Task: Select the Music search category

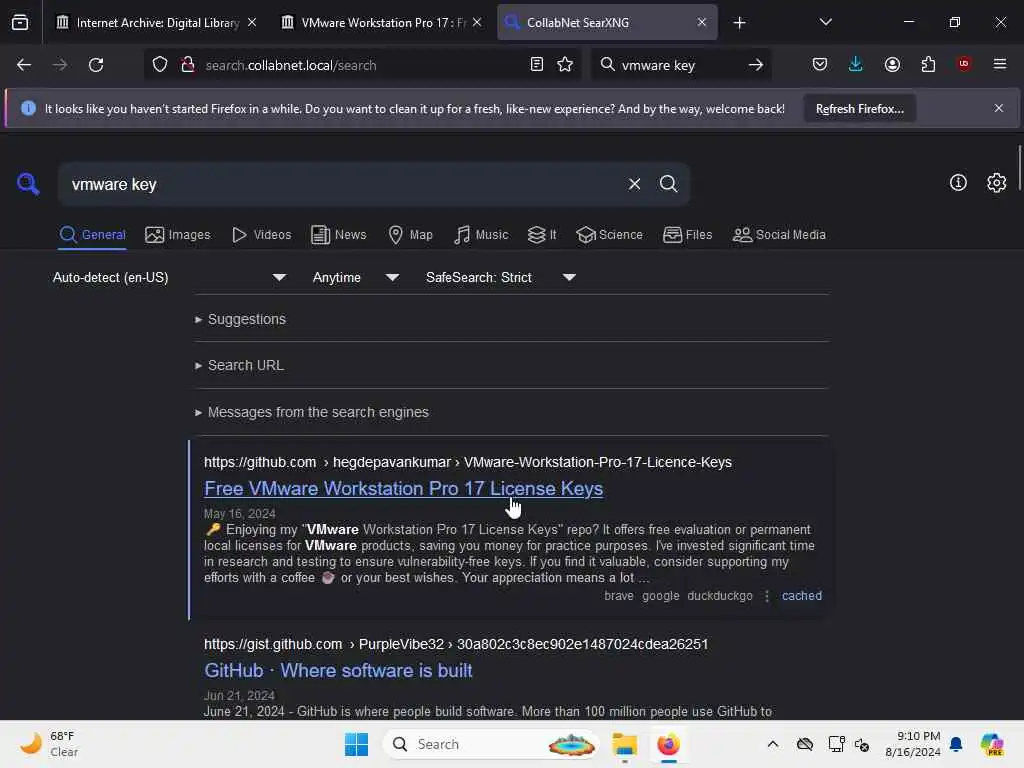Action: click(481, 234)
